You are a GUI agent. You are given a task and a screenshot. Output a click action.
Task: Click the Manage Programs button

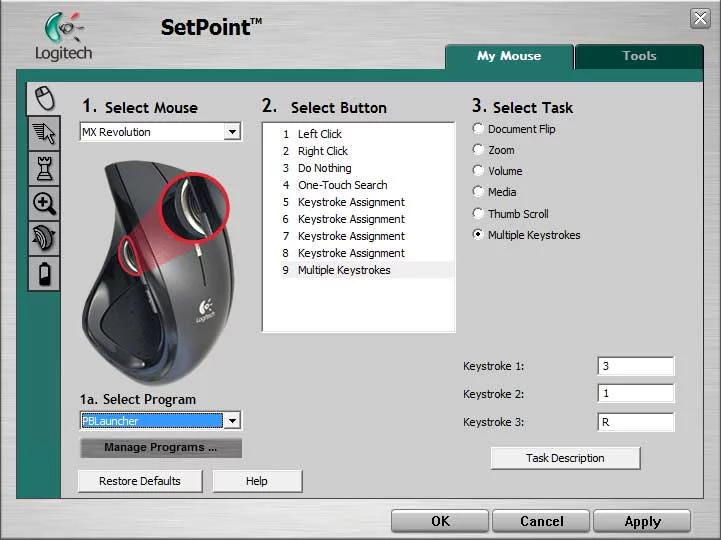pyautogui.click(x=161, y=448)
